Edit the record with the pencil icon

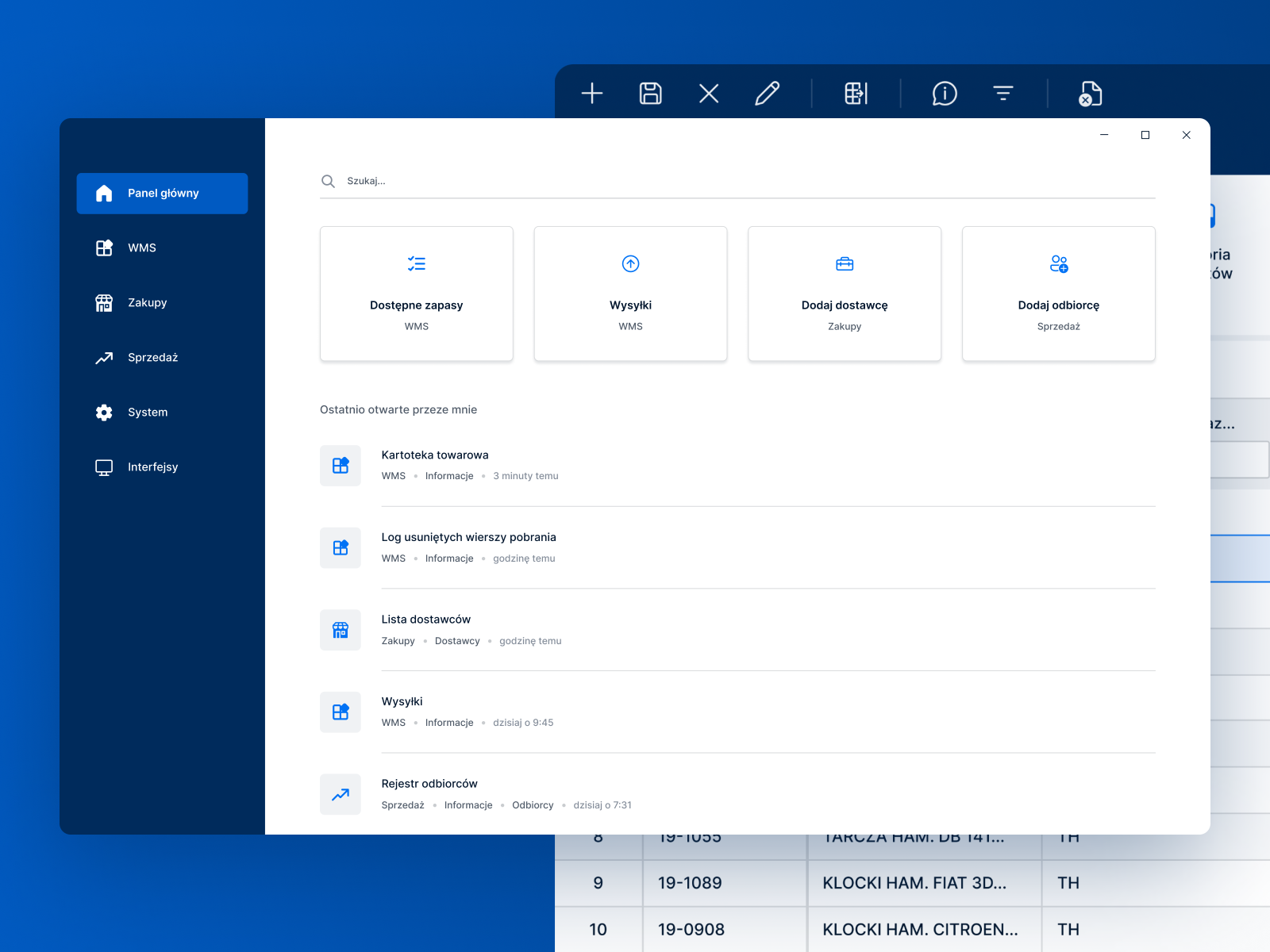768,94
